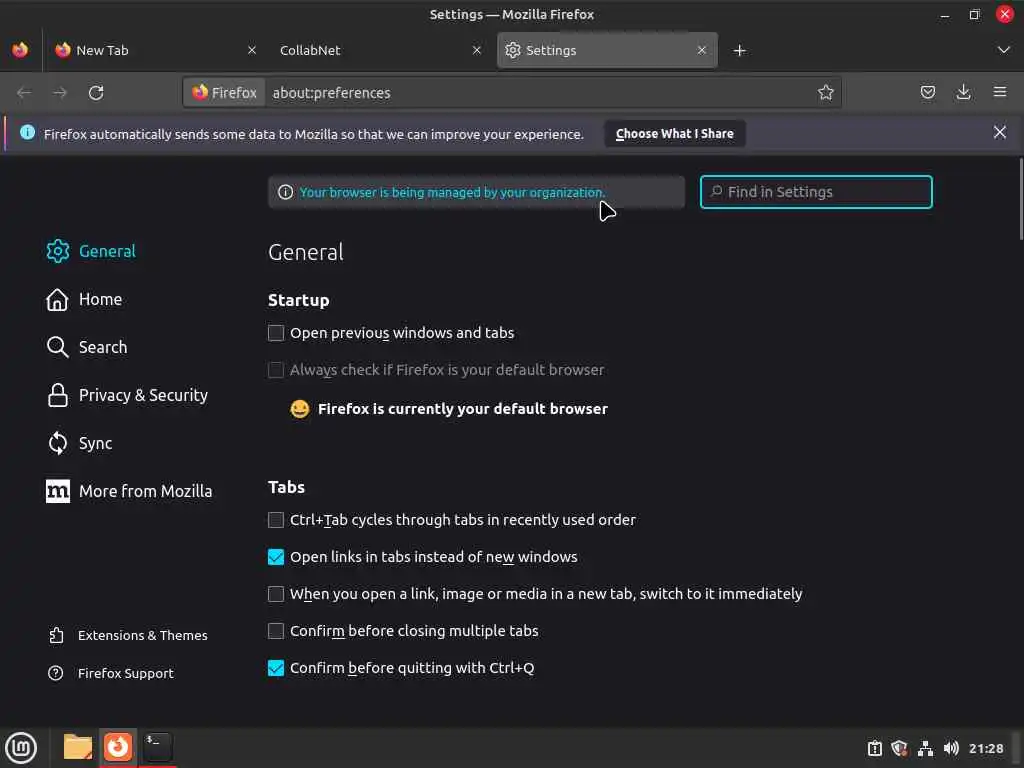The height and width of the screenshot is (768, 1024).
Task: Click the Firefox View icon in tab strip
Action: [20, 50]
